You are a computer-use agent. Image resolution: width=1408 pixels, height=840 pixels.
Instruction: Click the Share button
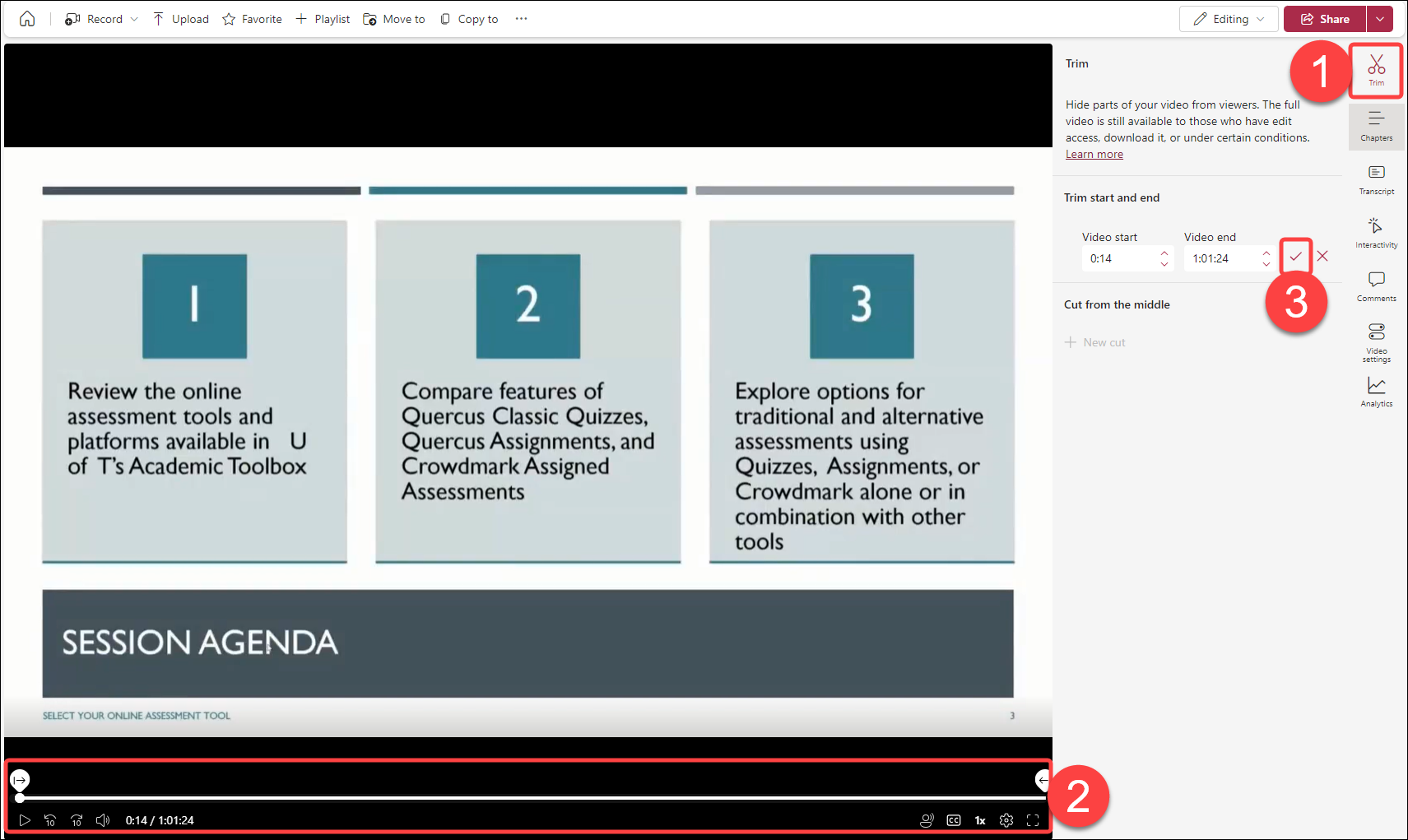click(1325, 19)
